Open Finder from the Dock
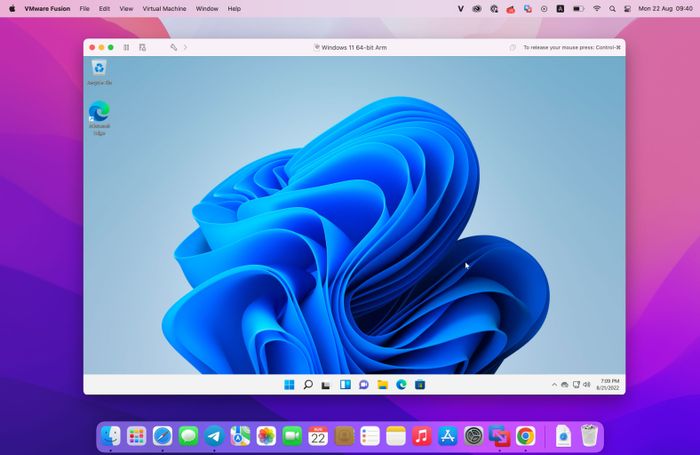The width and height of the screenshot is (700, 455). (x=110, y=435)
